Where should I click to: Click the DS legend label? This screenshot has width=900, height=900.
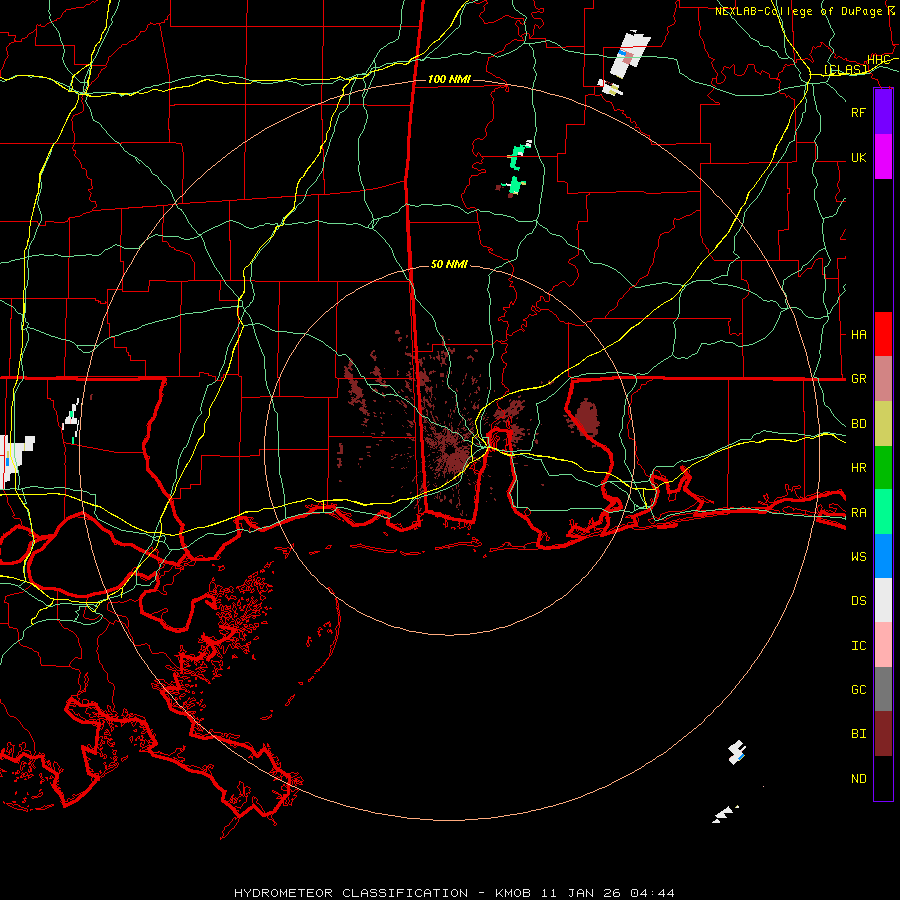(x=858, y=600)
